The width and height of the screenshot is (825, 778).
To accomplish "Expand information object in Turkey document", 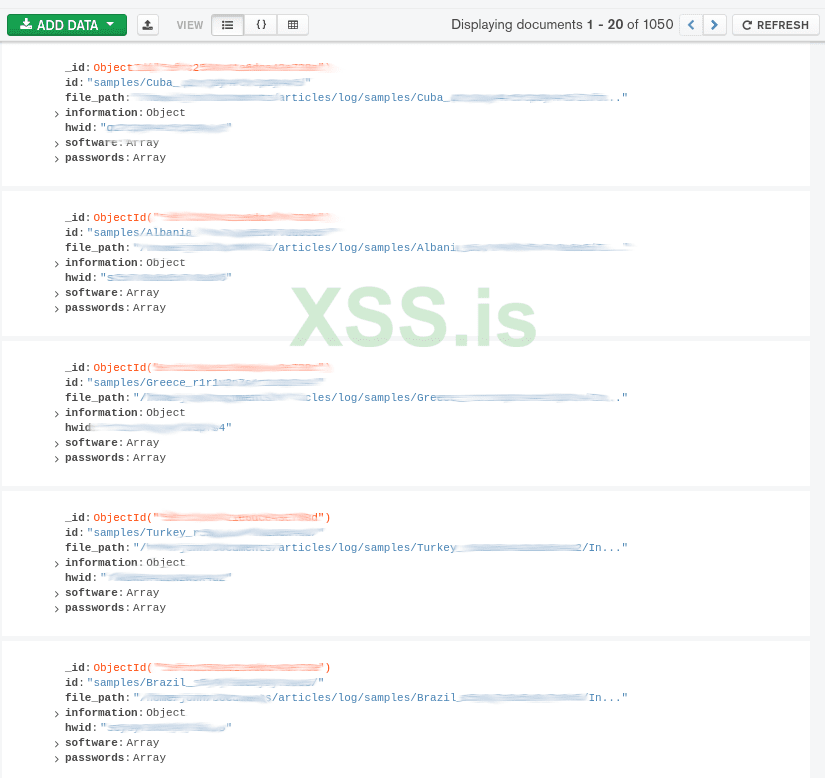I will (x=56, y=563).
